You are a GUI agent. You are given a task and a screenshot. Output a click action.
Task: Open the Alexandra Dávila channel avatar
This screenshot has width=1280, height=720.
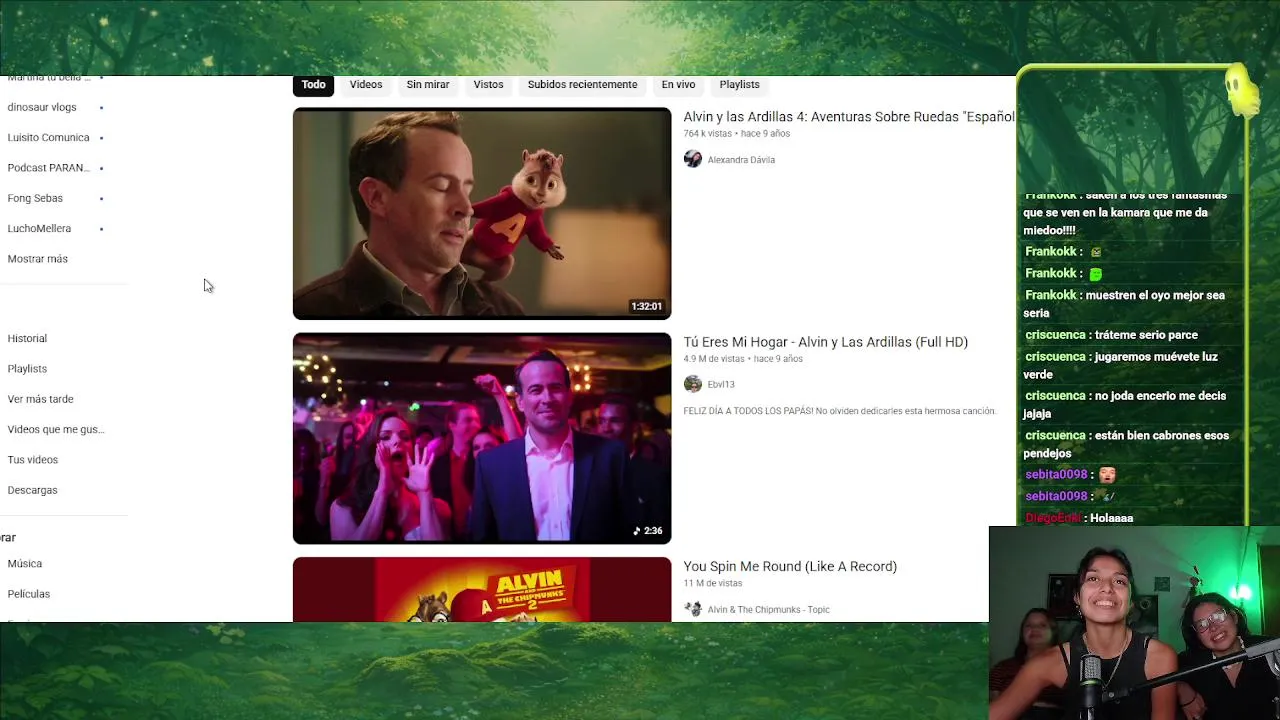pyautogui.click(x=693, y=160)
